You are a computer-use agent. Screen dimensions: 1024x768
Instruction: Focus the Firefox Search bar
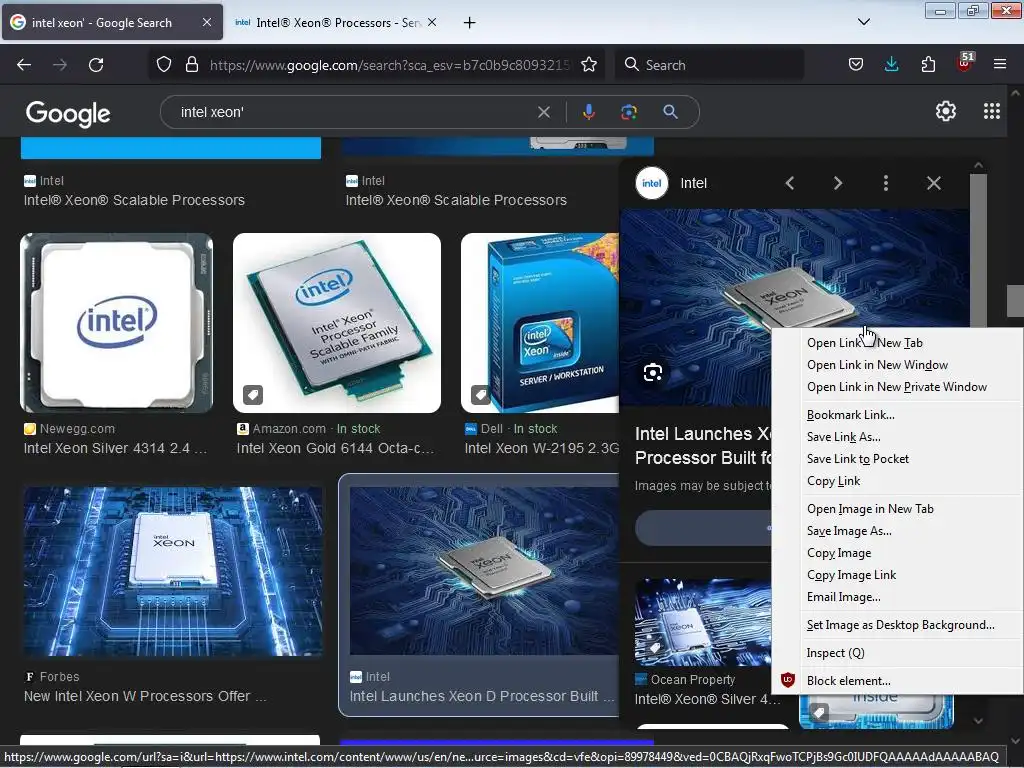coord(709,65)
